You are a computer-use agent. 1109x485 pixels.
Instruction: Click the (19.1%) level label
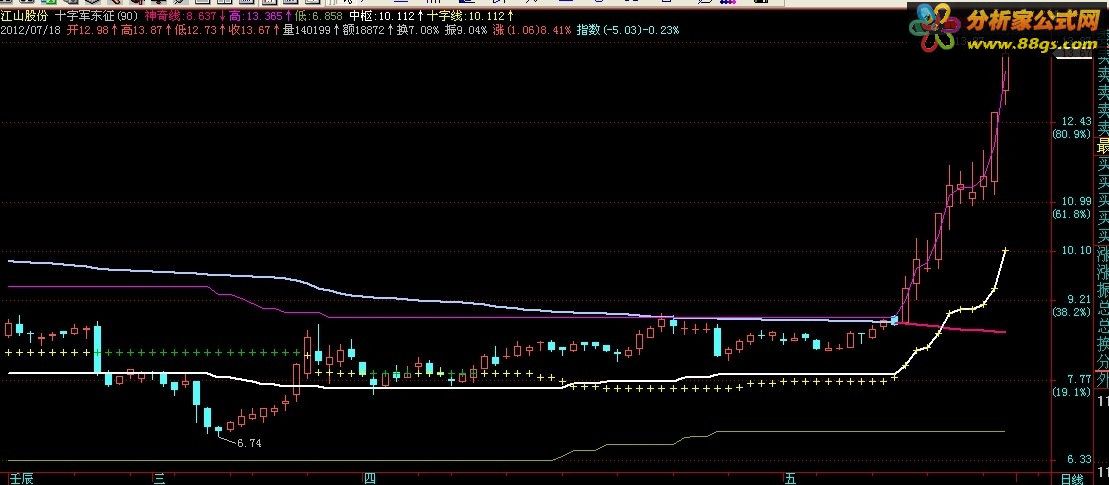tap(1073, 392)
